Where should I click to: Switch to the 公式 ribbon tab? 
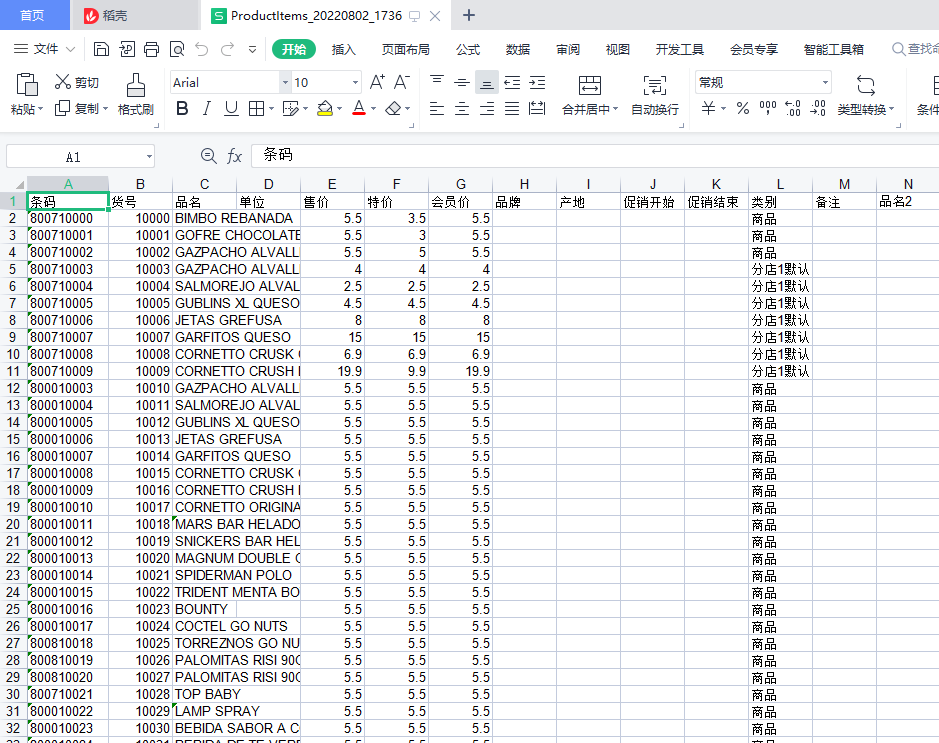click(468, 49)
